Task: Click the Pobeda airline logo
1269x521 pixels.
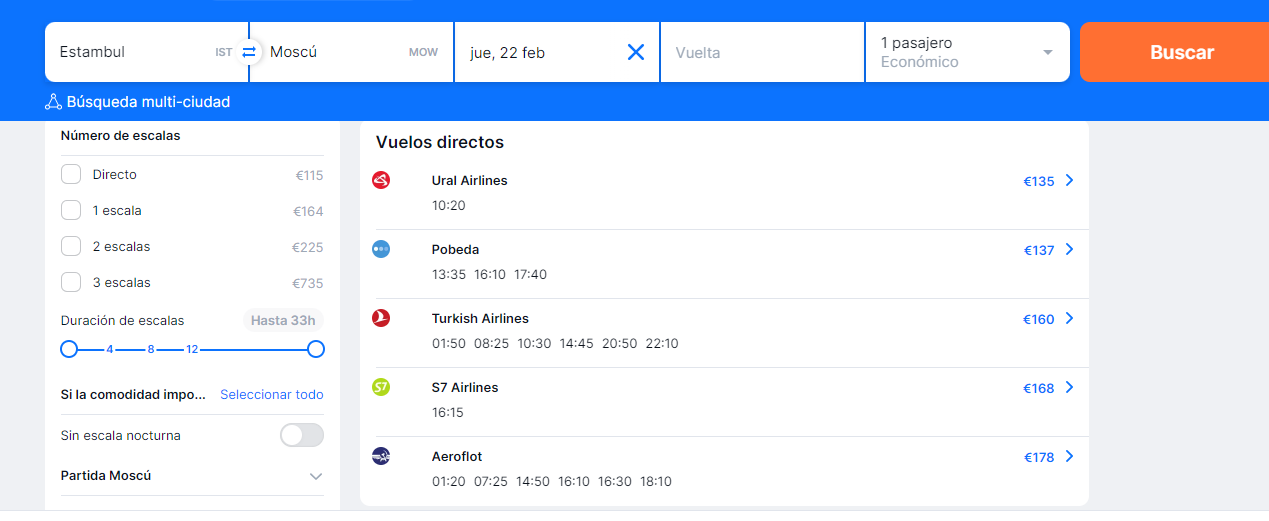Action: click(x=381, y=249)
